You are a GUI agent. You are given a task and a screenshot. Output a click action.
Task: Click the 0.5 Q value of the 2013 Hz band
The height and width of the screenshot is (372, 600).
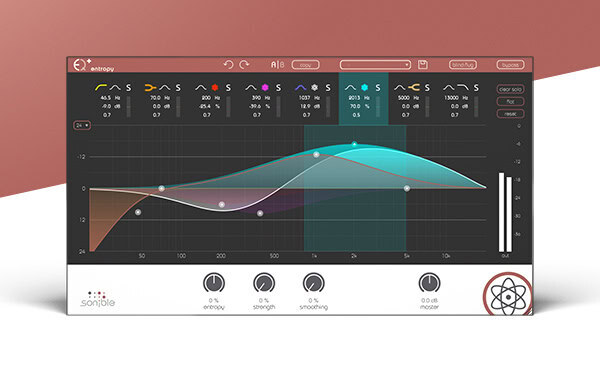(x=356, y=115)
